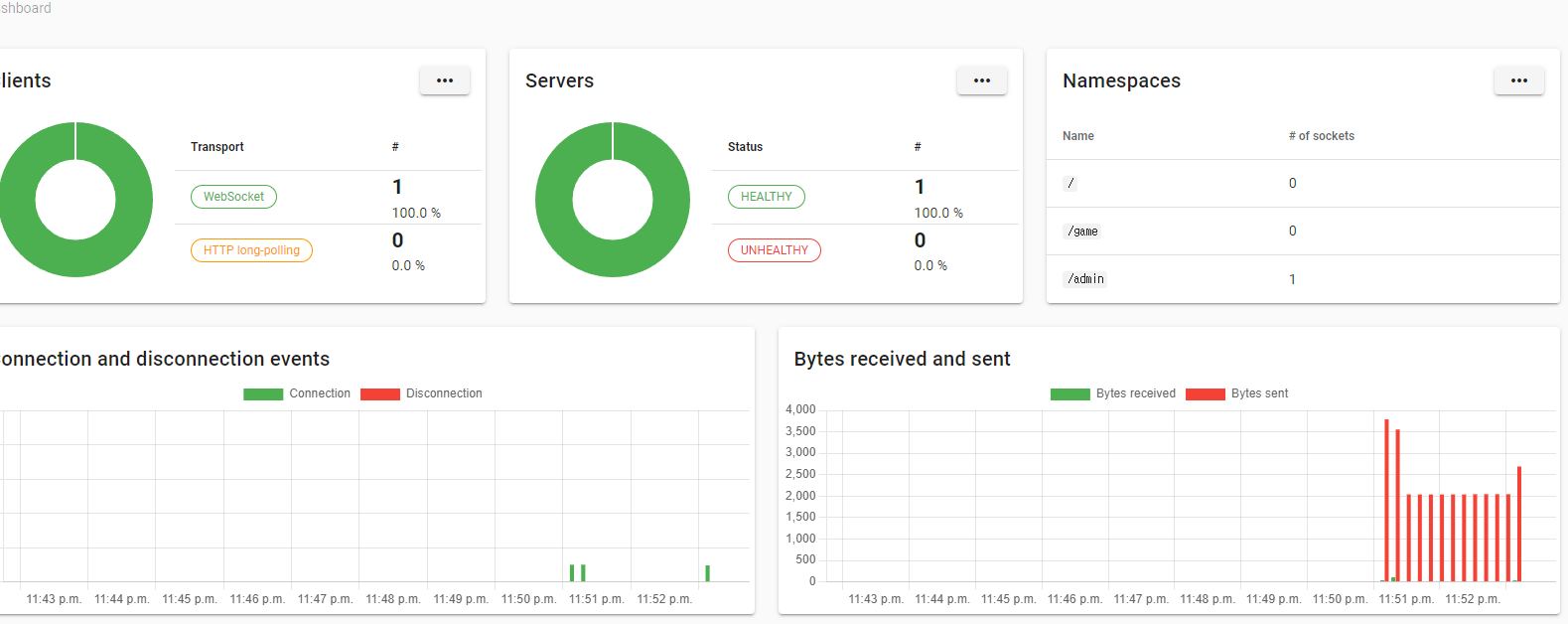The image size is (1568, 624).
Task: Click the UNHEALTHY status chip
Action: pyautogui.click(x=775, y=250)
